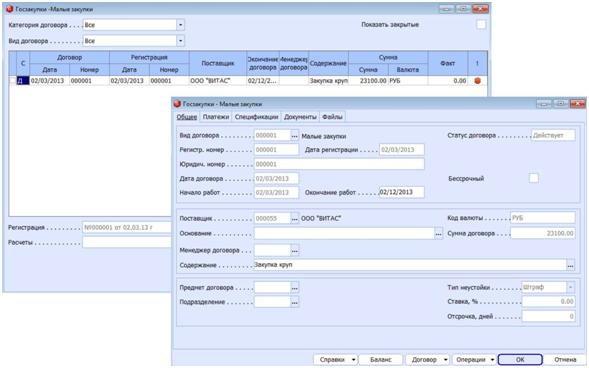Click the Подразделение input field
The image size is (589, 368).
272,302
